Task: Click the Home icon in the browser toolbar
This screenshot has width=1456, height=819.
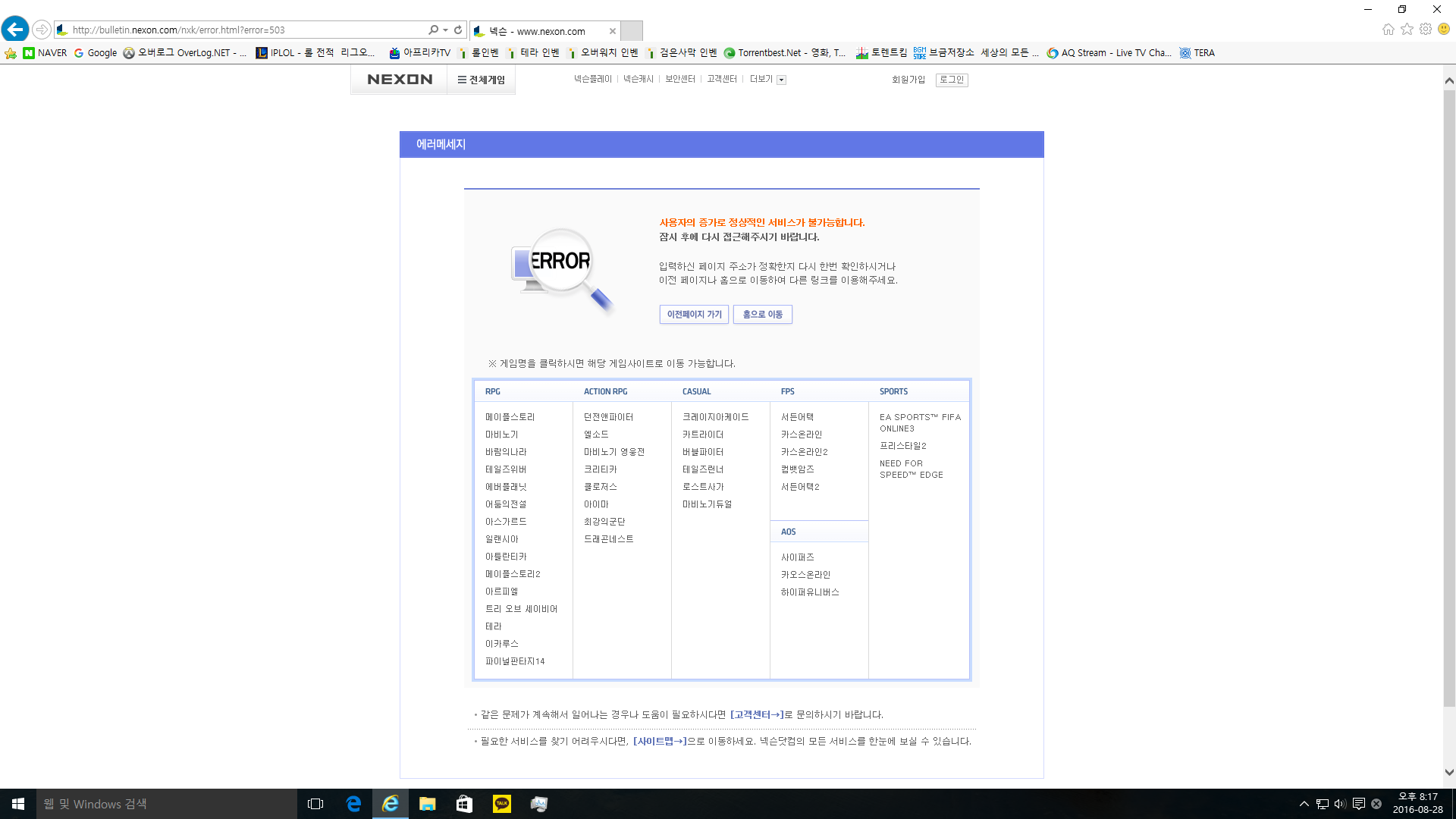Action: coord(1388,30)
